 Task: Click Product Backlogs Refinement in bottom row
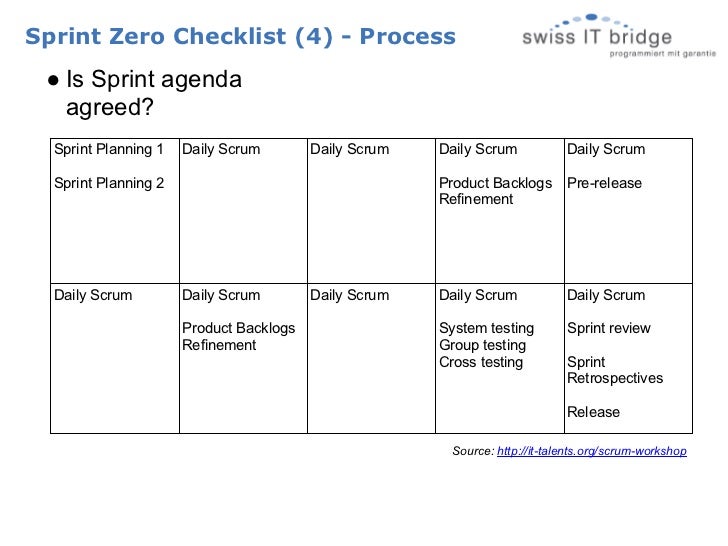pos(238,336)
